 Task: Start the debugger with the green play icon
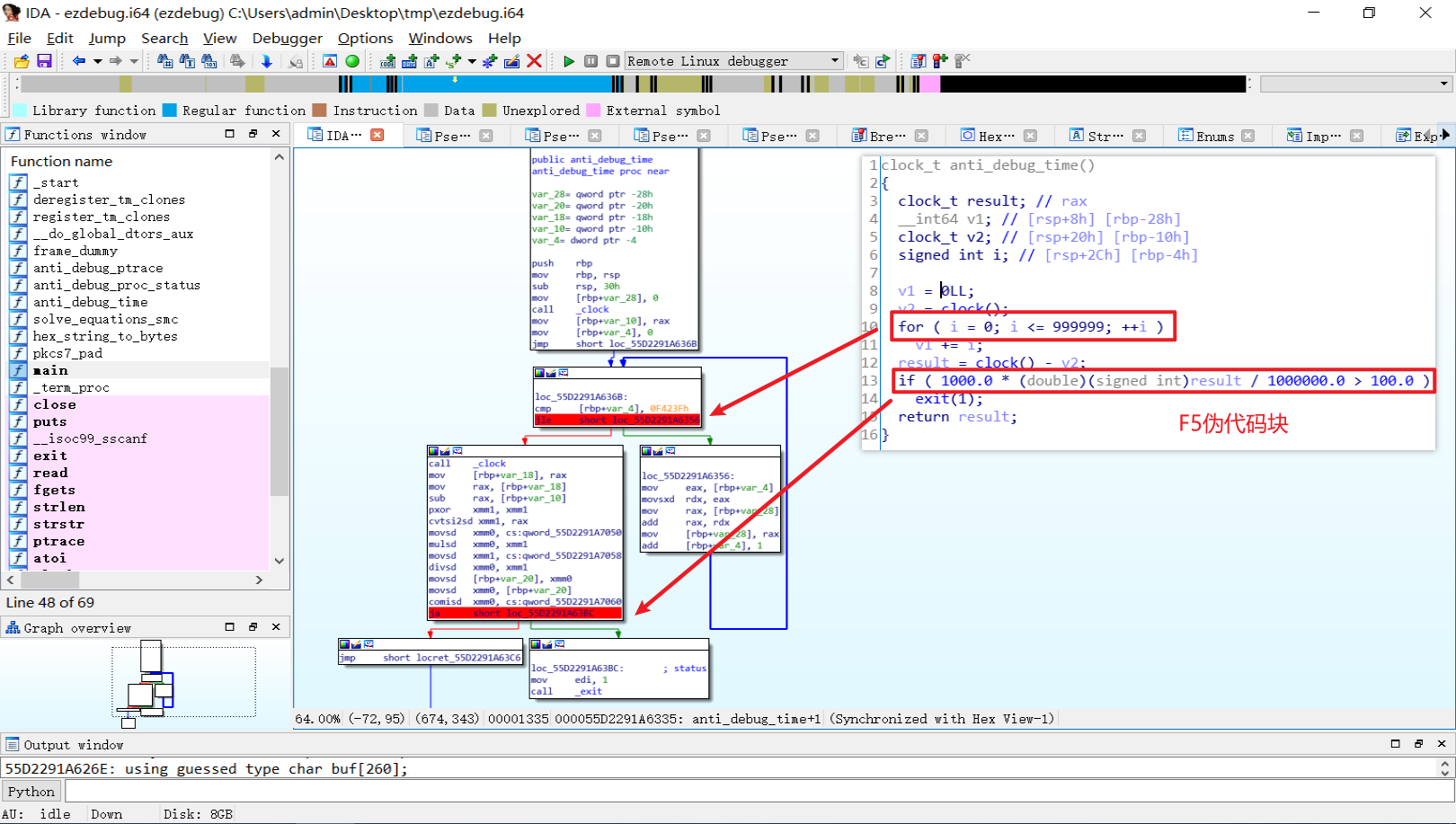tap(568, 61)
